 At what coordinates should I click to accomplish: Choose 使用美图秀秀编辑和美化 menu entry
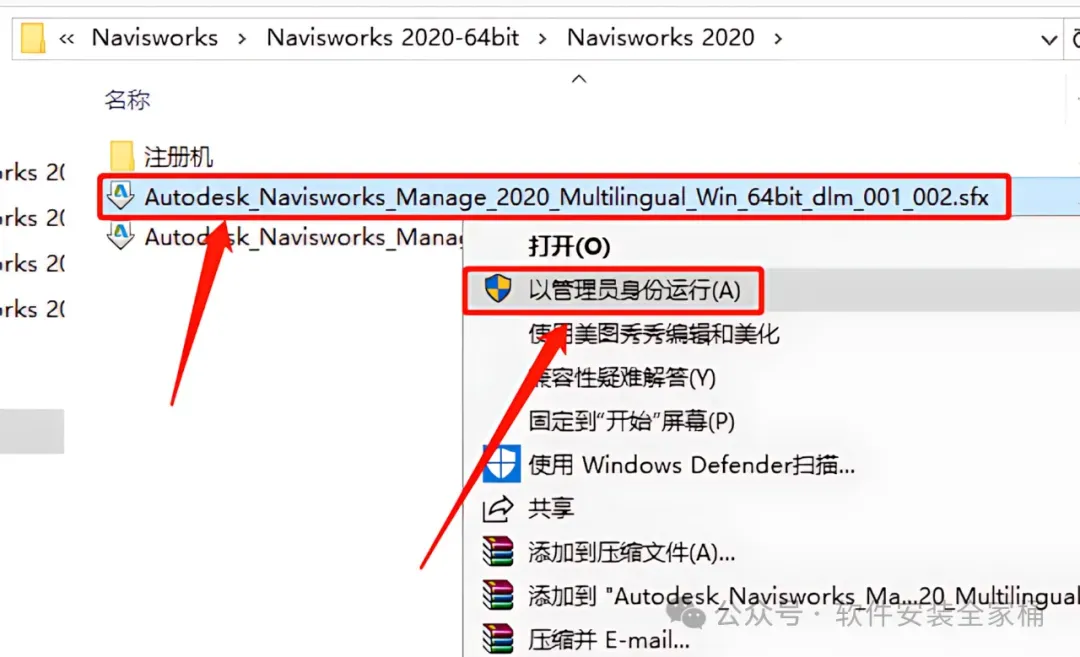654,334
